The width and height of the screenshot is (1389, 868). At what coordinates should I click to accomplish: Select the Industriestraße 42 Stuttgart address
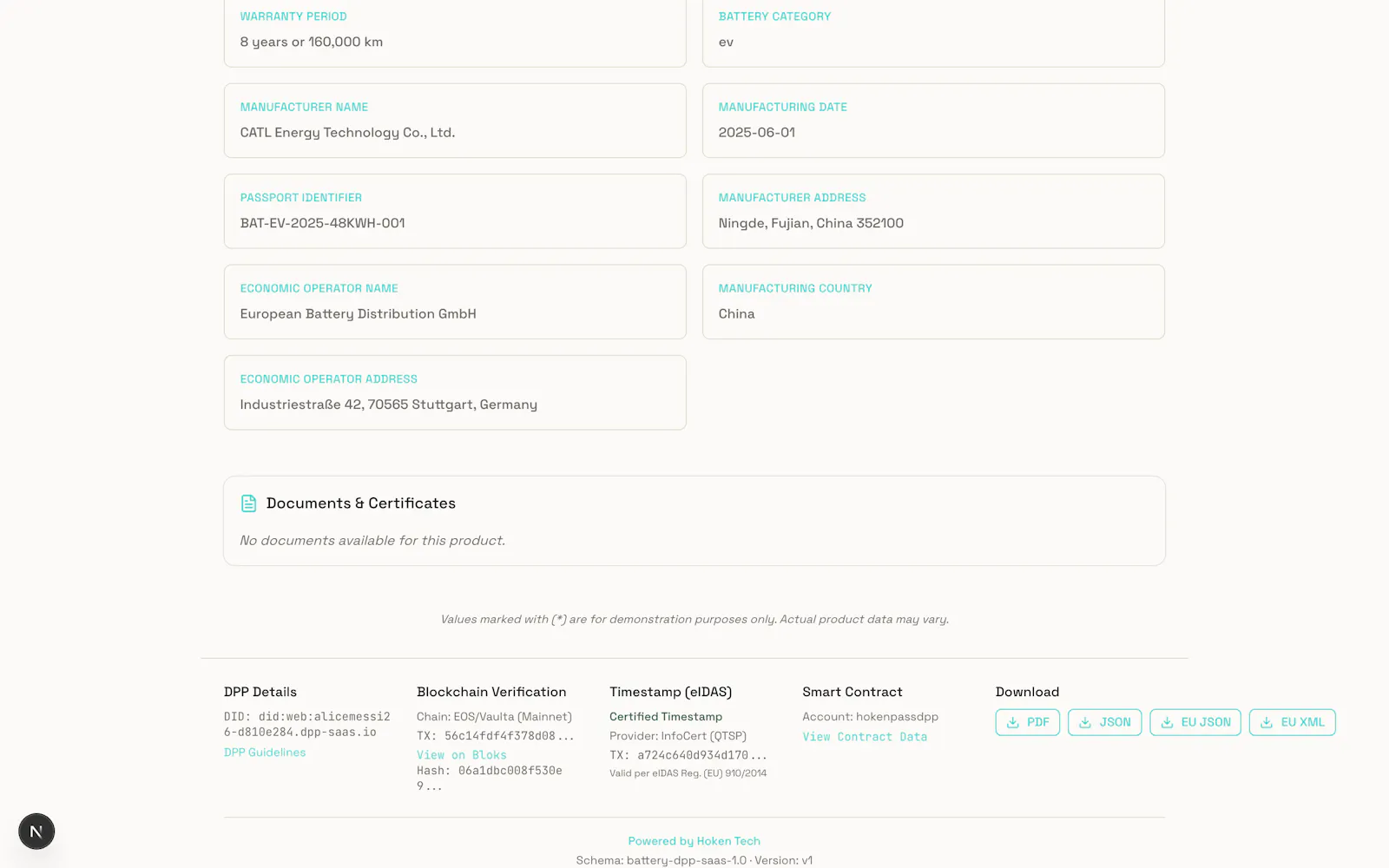[389, 404]
